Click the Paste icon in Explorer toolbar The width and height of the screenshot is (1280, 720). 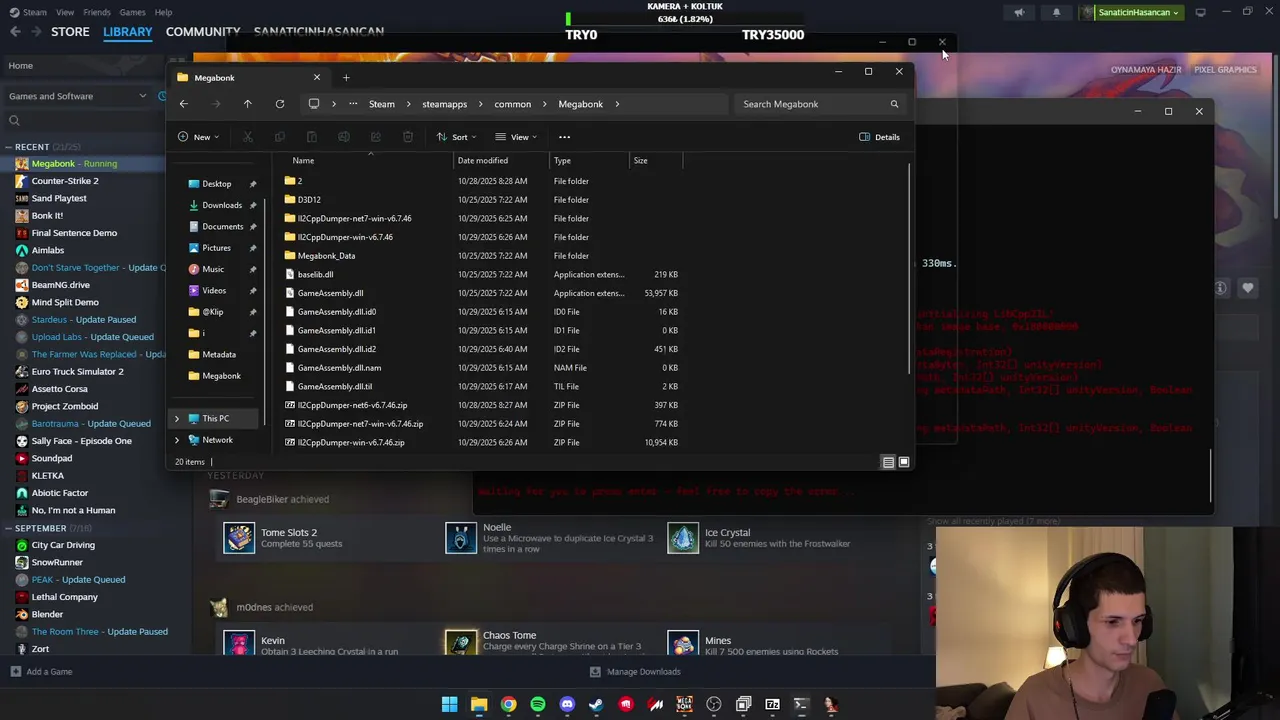pos(312,137)
